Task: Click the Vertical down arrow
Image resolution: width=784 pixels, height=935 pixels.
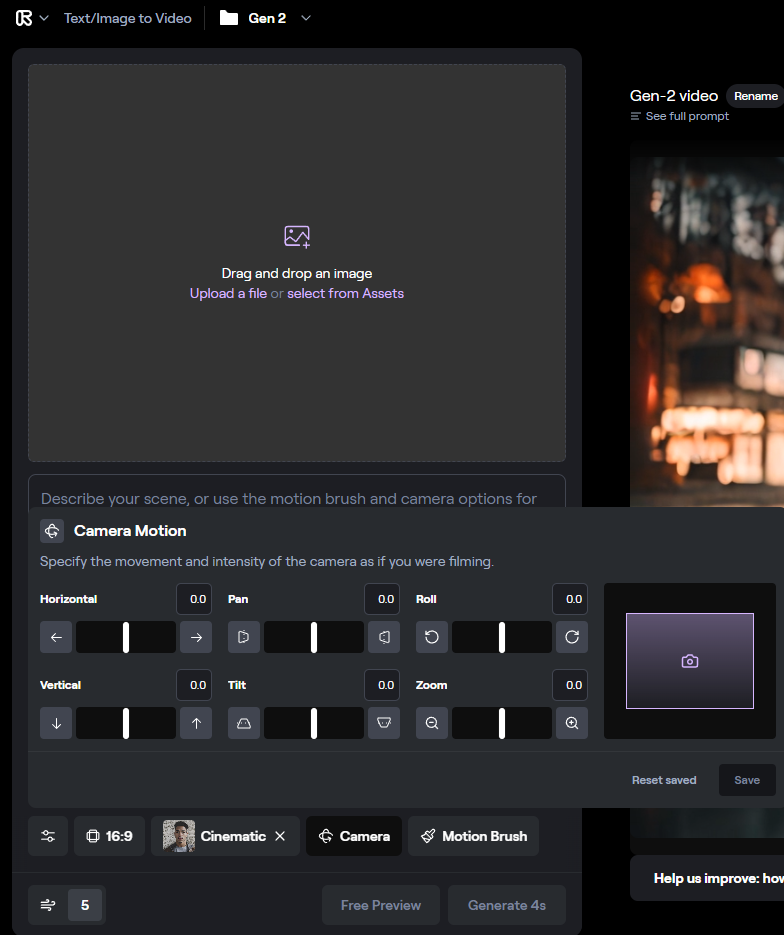Action: pos(56,723)
